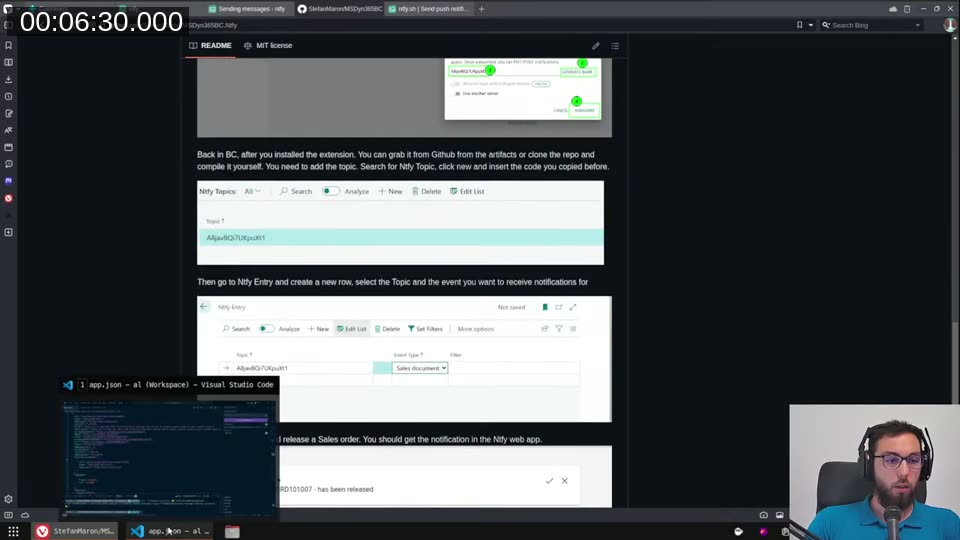Open the Bookmarks side panel
The image size is (960, 540).
(x=9, y=45)
